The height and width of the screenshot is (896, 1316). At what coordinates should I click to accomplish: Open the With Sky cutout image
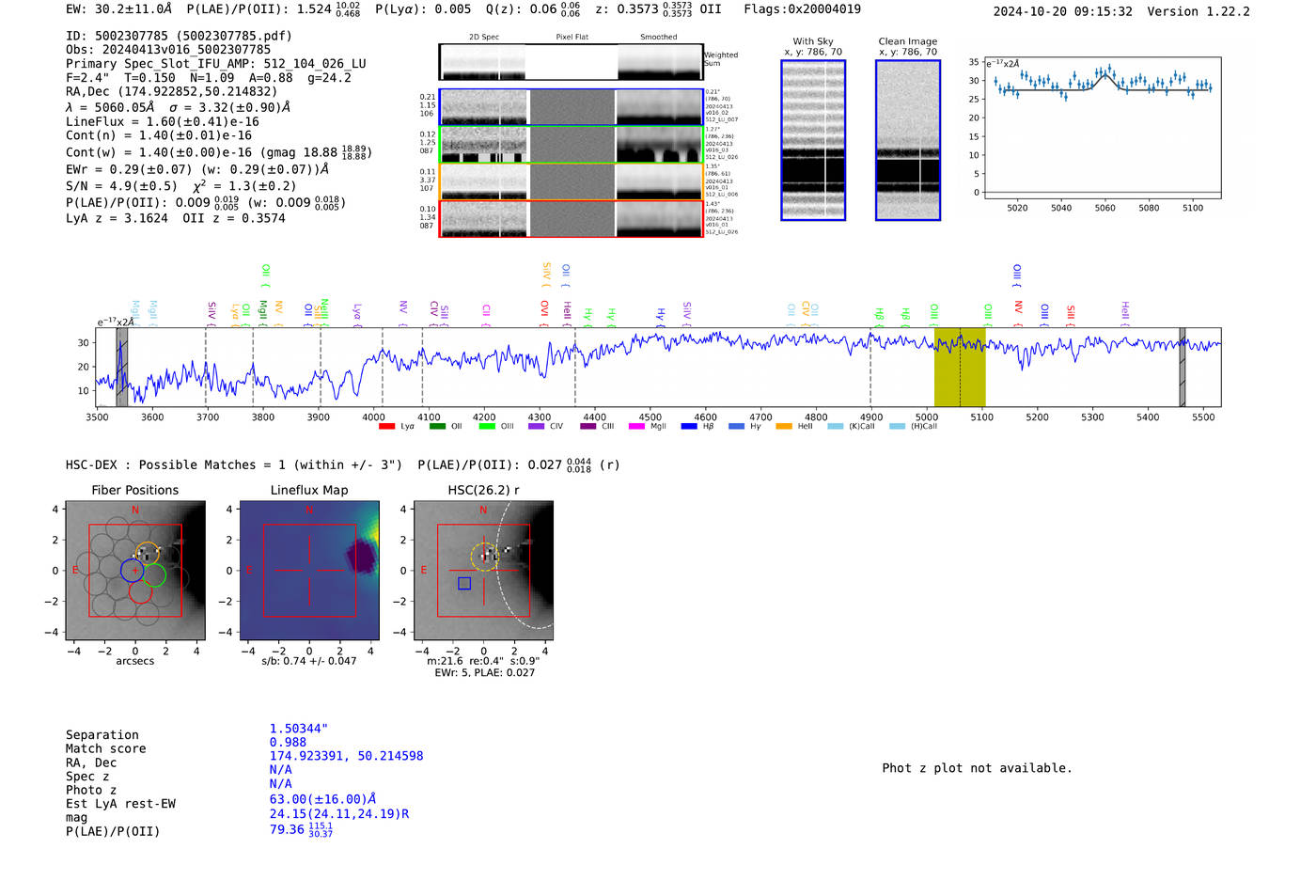813,140
